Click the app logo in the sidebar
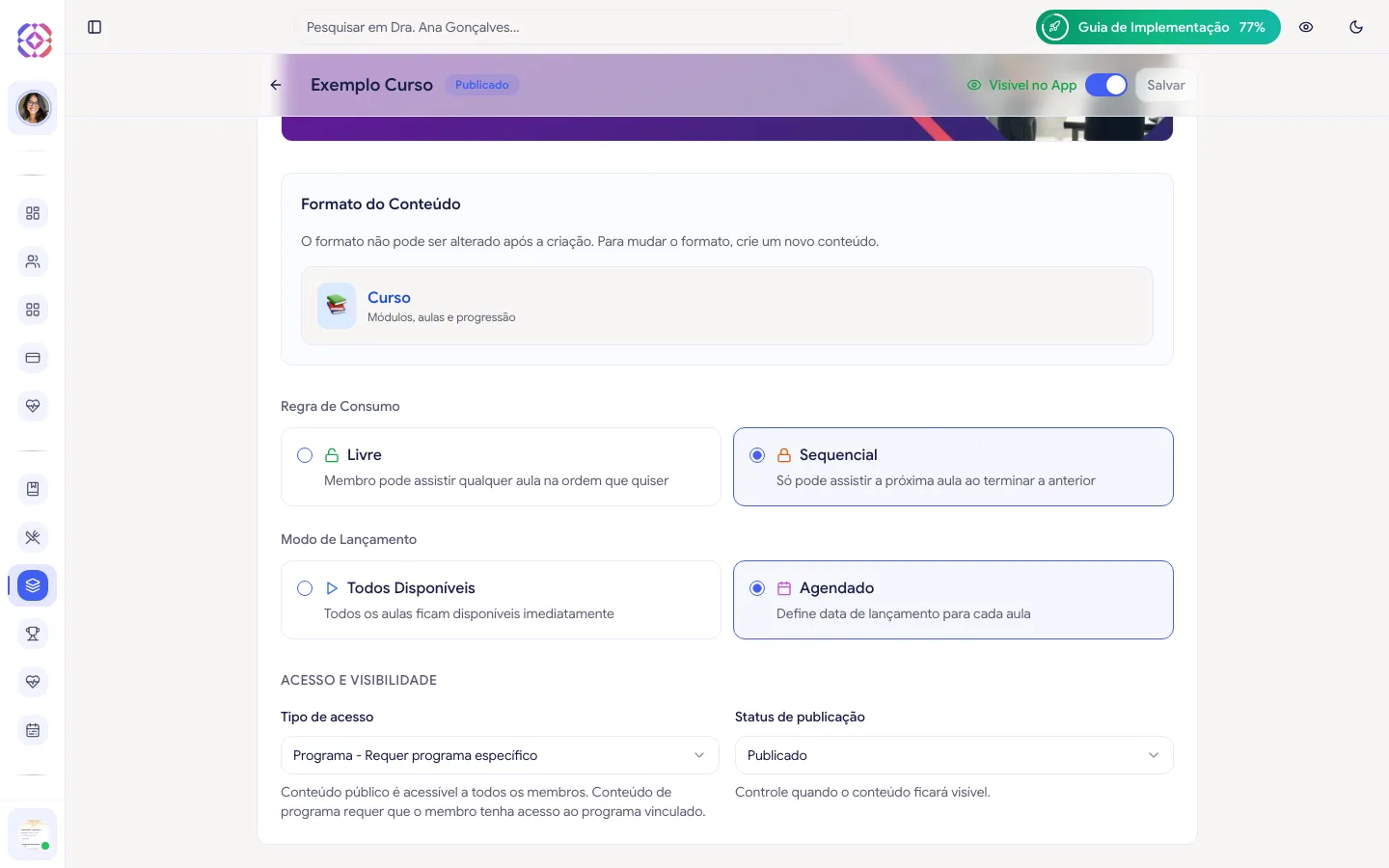Screen dimensions: 1389x868 (34, 41)
